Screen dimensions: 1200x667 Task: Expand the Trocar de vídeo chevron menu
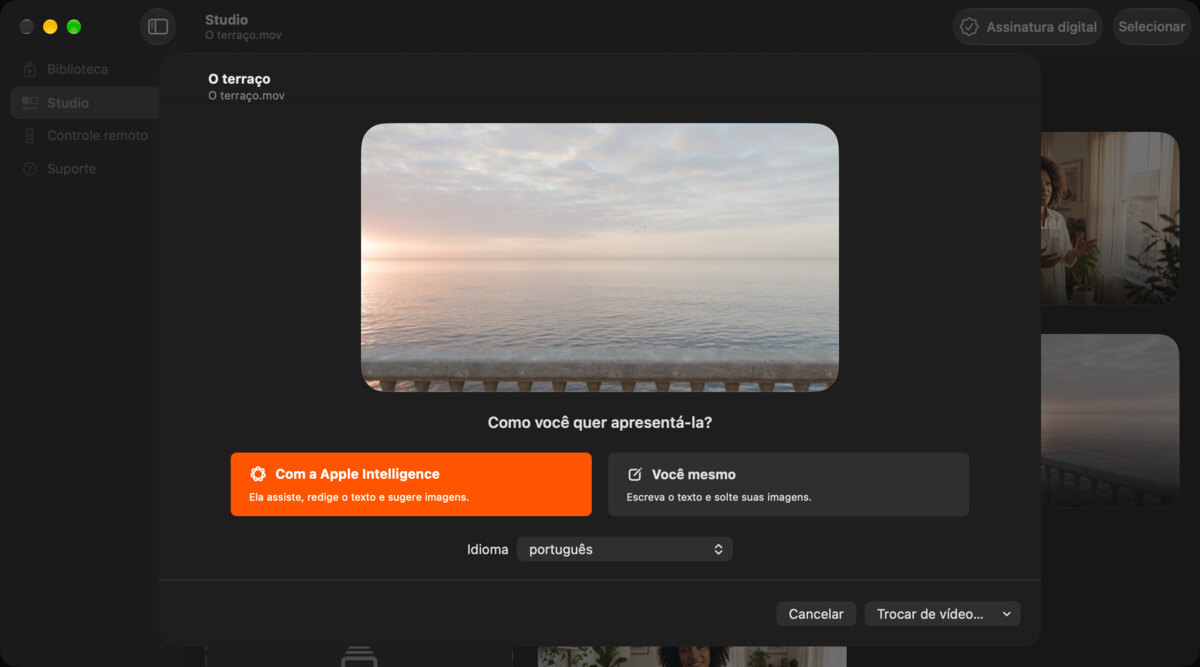pyautogui.click(x=1007, y=614)
